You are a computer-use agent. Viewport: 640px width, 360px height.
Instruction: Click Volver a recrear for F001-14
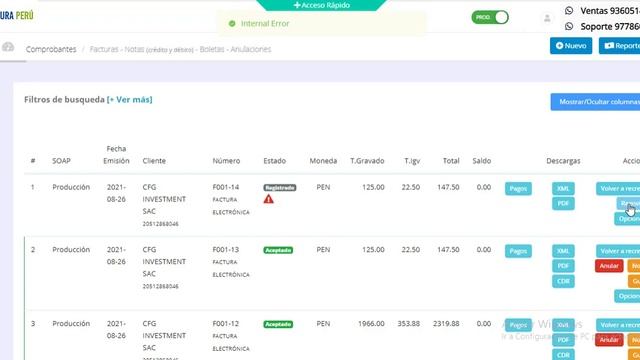(x=618, y=189)
